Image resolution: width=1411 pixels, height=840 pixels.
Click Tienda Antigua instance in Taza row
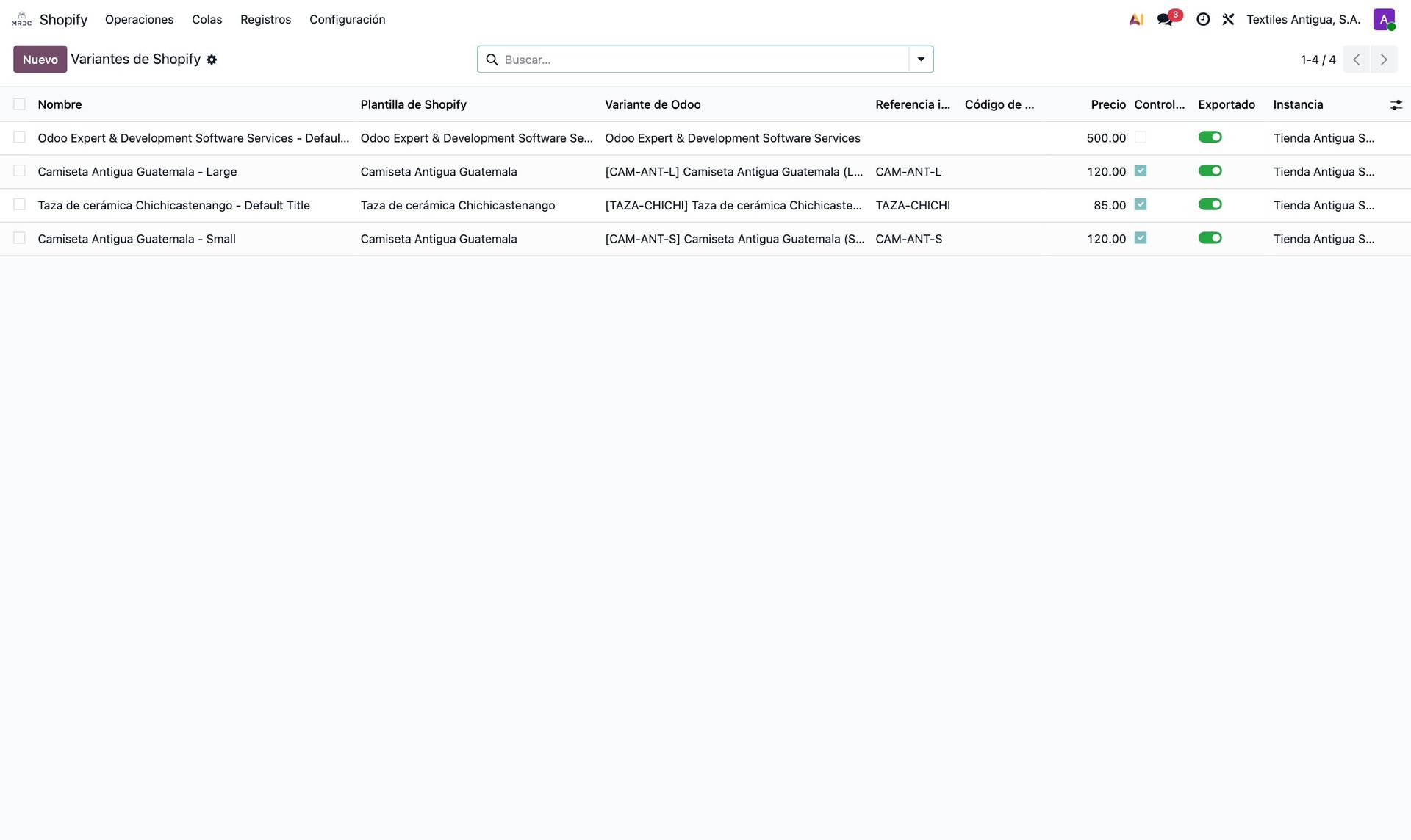click(1324, 205)
